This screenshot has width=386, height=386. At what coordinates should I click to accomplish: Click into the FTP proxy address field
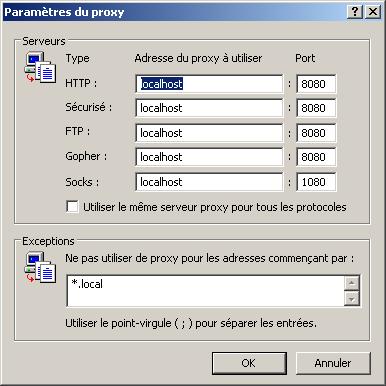coord(209,133)
